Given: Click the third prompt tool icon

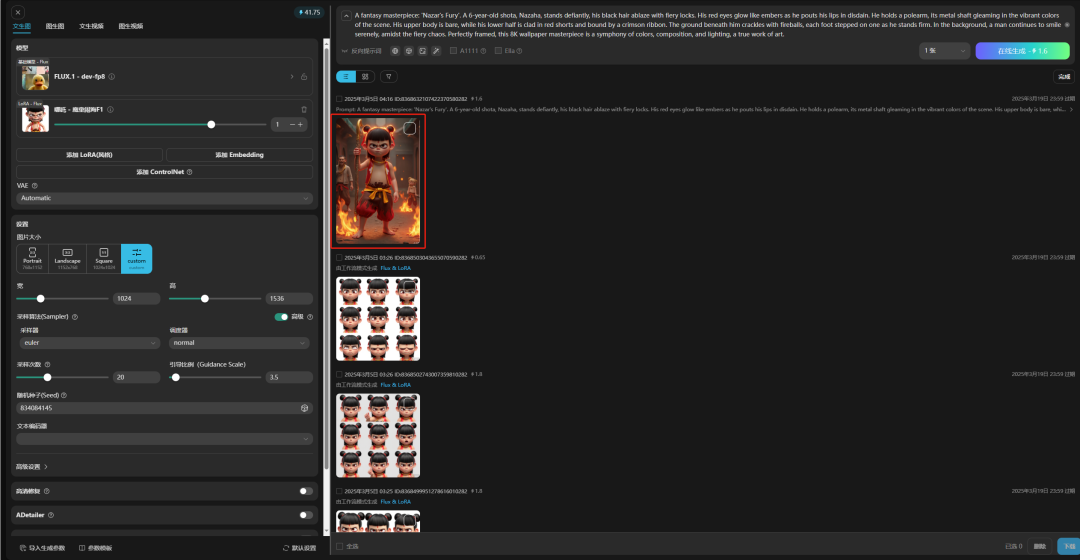Looking at the screenshot, I should pos(422,51).
